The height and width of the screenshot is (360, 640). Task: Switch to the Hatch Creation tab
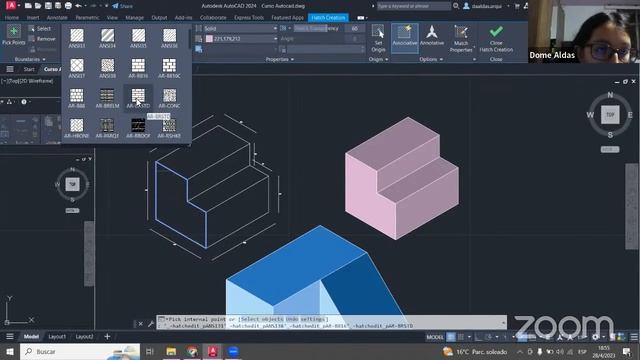pos(328,18)
